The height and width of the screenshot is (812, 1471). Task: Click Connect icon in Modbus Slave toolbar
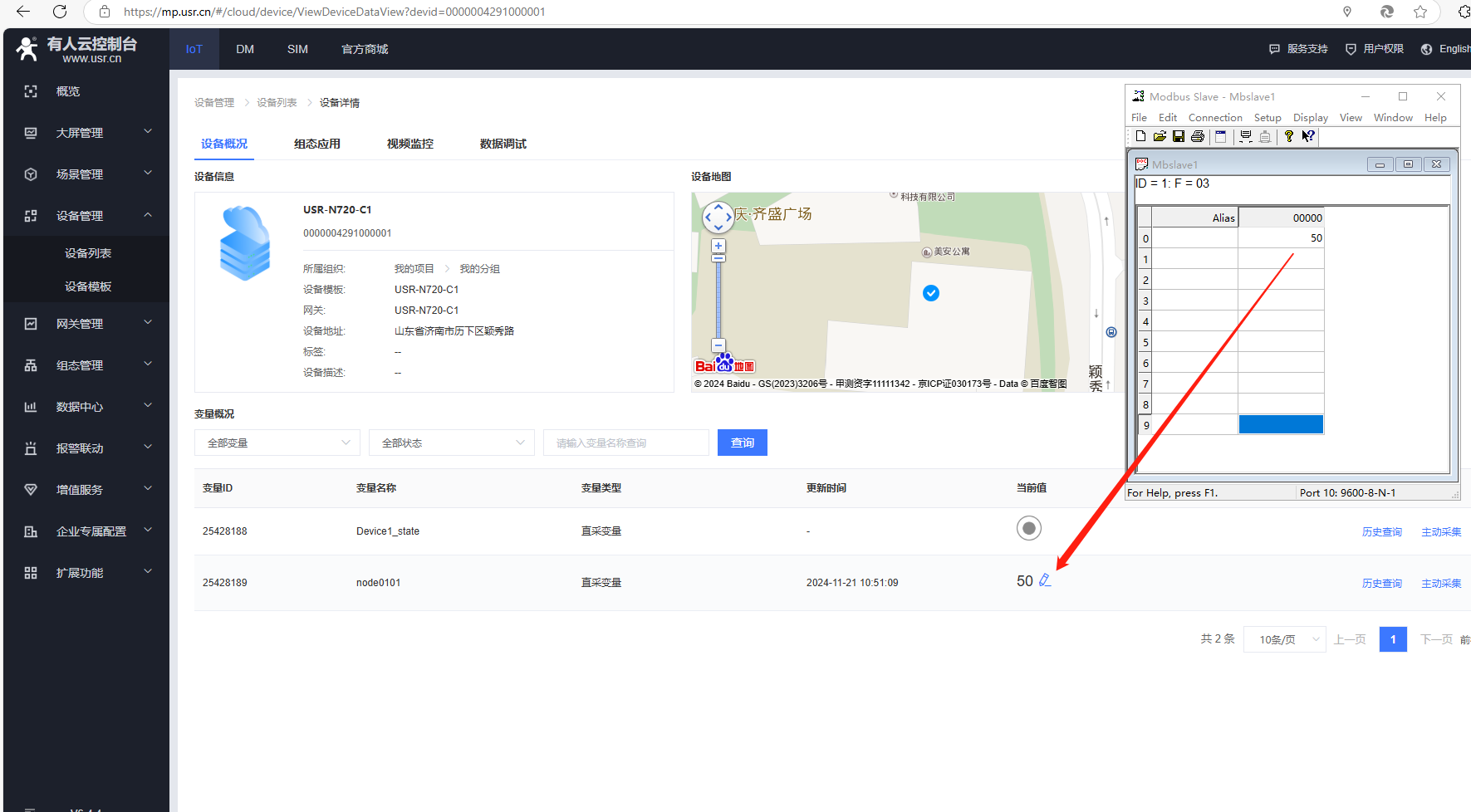[x=1246, y=136]
